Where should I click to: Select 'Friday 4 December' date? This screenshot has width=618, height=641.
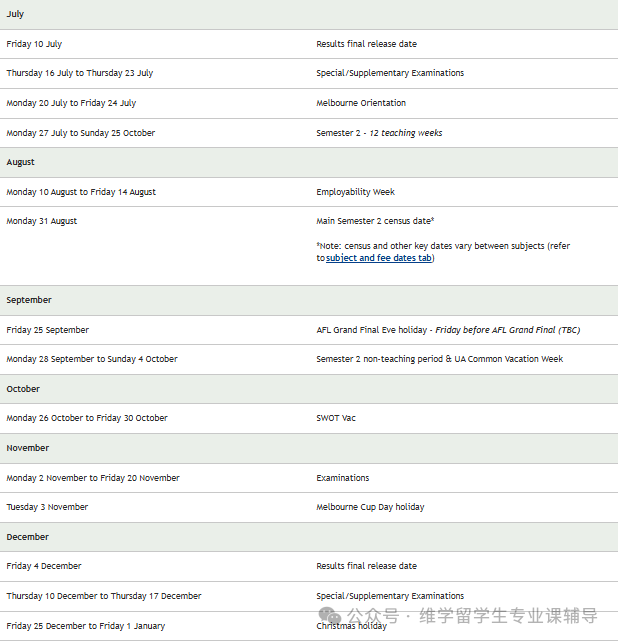44,566
